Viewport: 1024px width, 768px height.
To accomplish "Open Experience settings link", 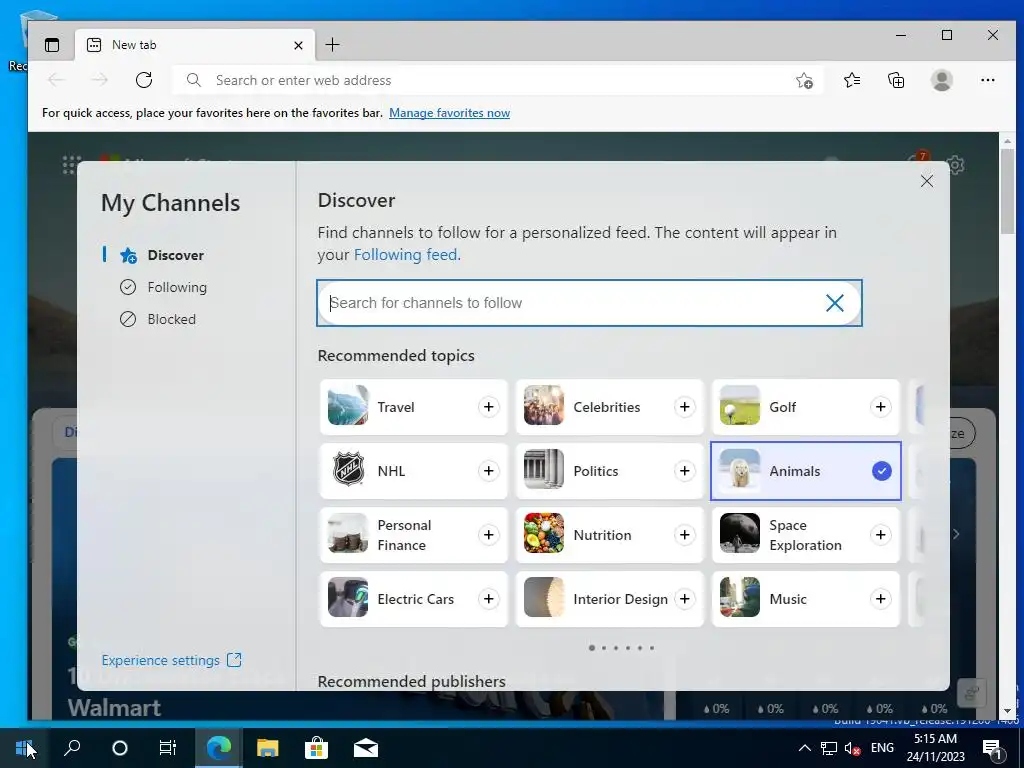I will click(160, 660).
